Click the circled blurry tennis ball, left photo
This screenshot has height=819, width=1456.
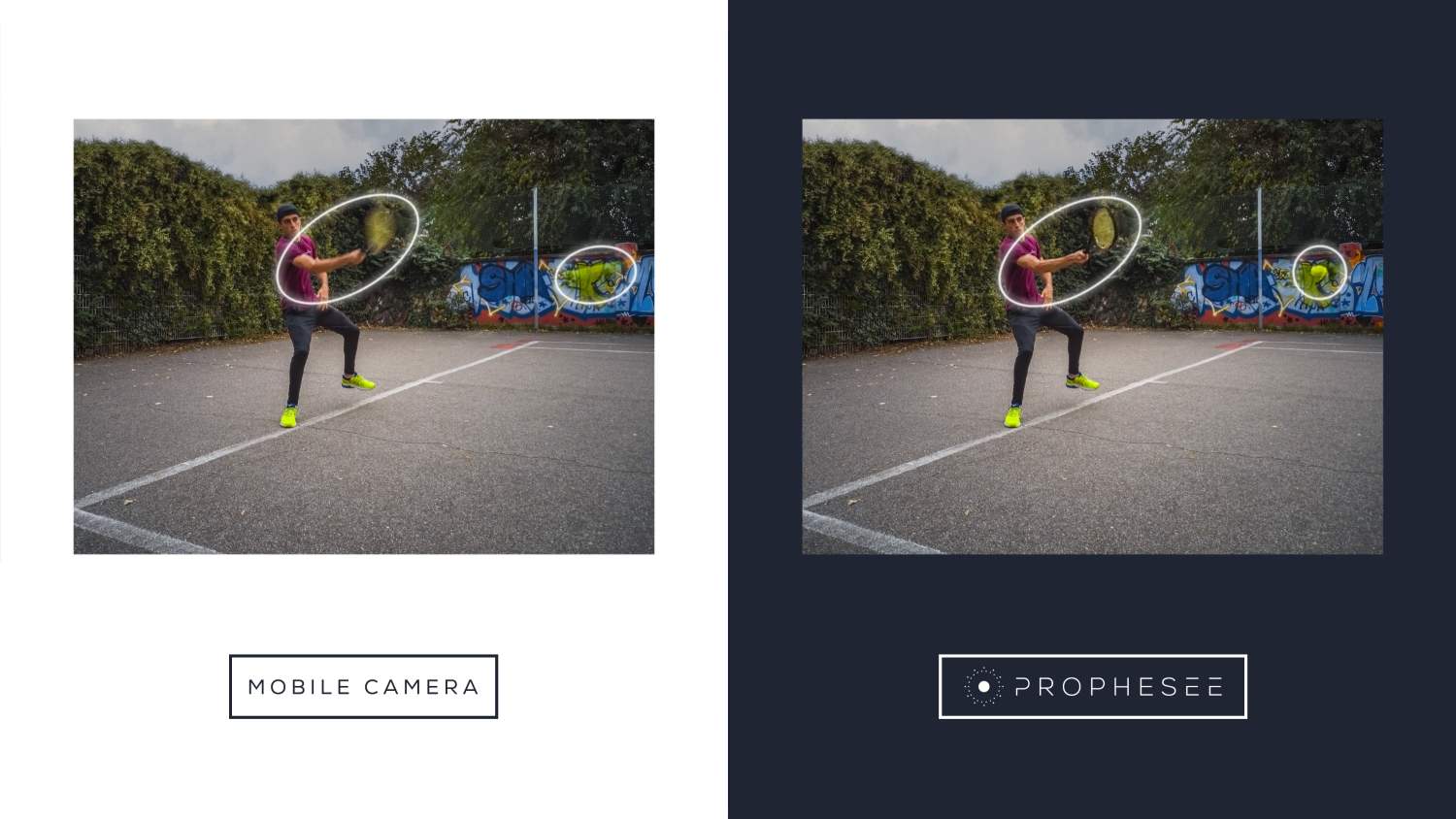tap(595, 276)
